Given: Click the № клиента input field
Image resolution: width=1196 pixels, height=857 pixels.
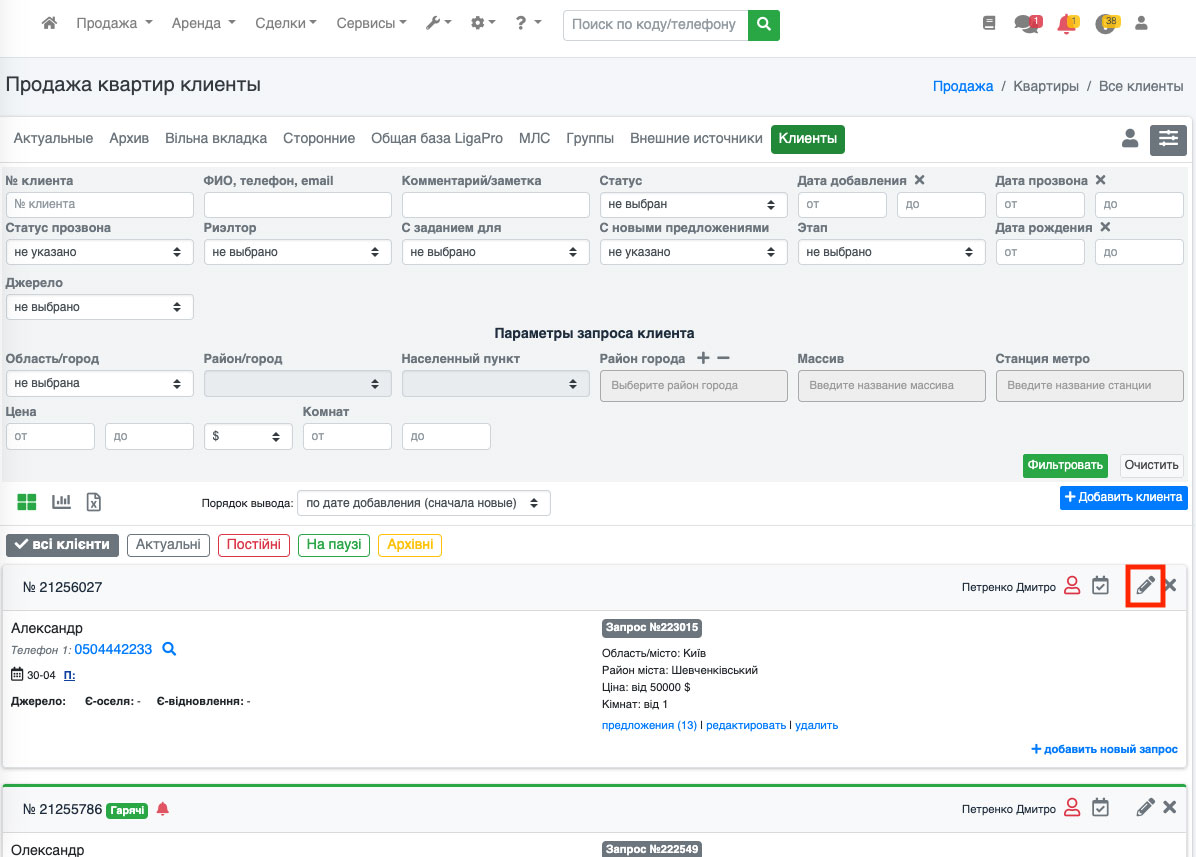Looking at the screenshot, I should 99,204.
